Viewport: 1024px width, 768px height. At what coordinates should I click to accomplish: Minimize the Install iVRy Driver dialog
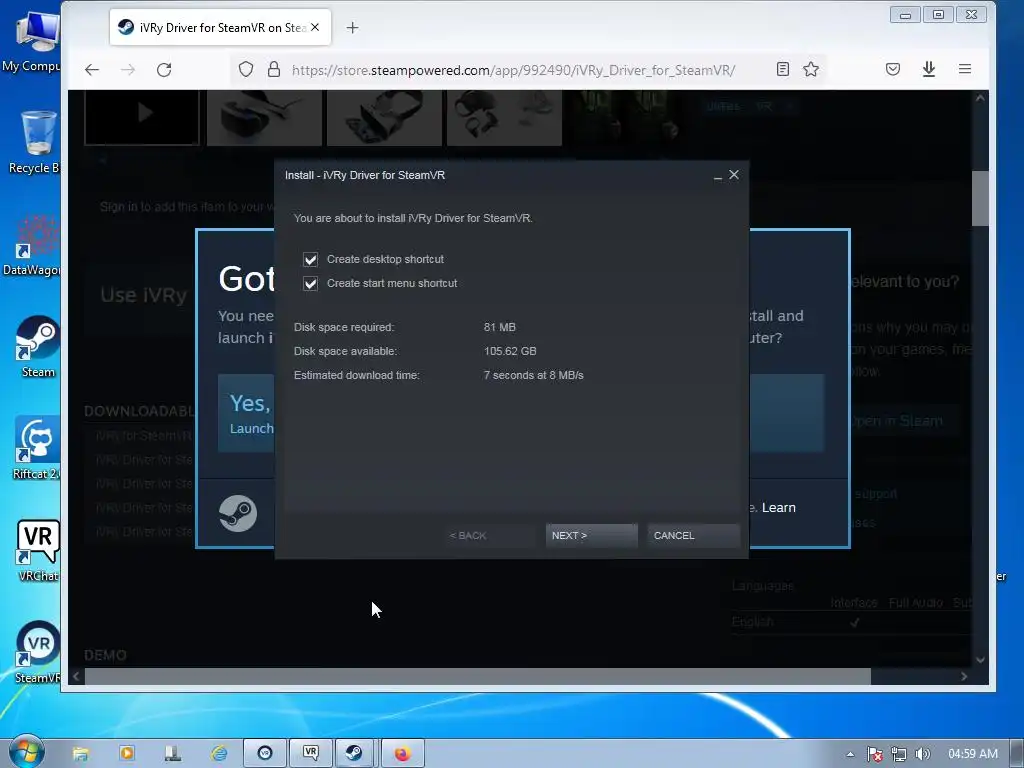point(718,176)
